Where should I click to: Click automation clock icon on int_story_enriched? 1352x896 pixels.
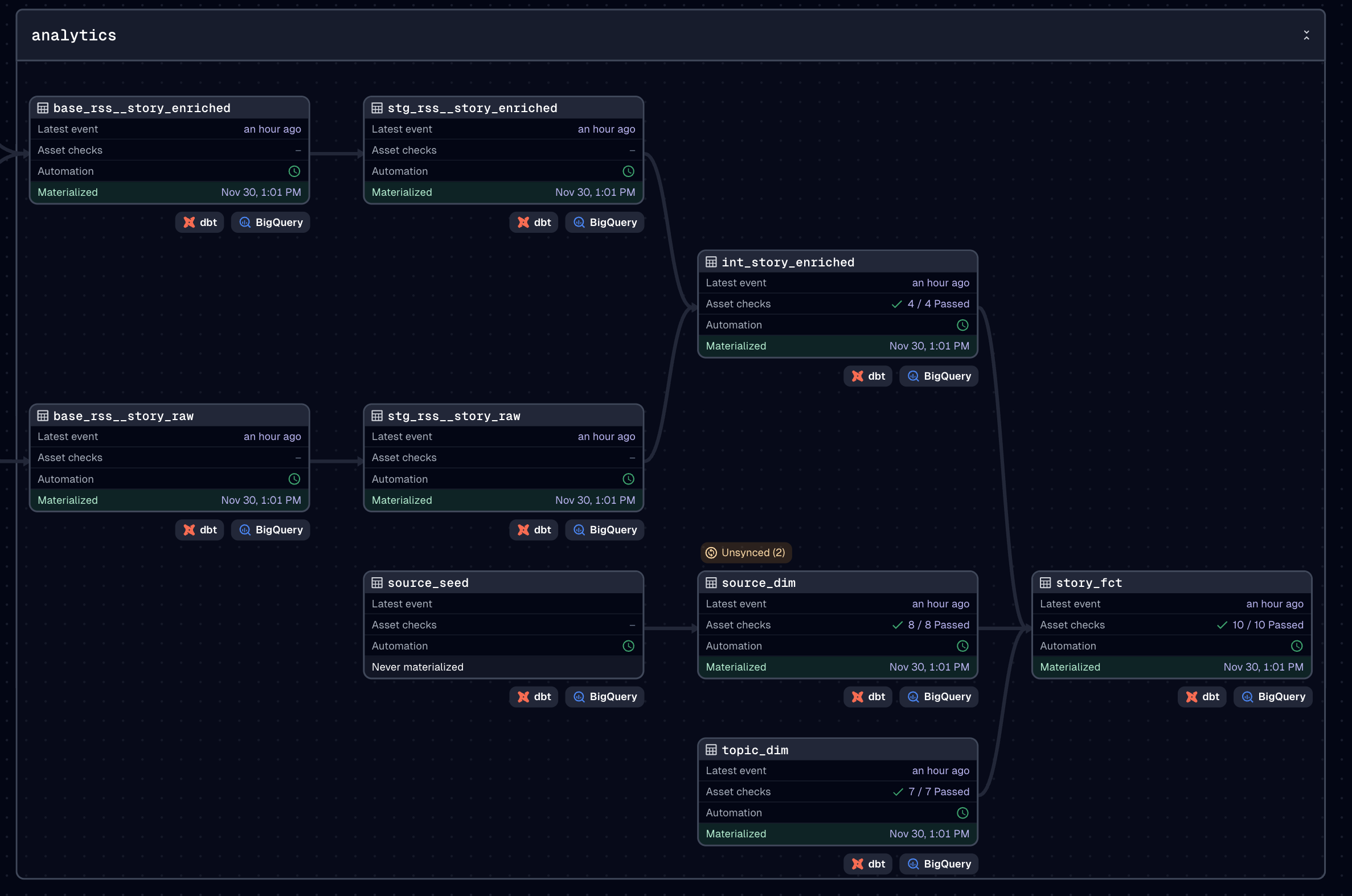click(x=962, y=325)
